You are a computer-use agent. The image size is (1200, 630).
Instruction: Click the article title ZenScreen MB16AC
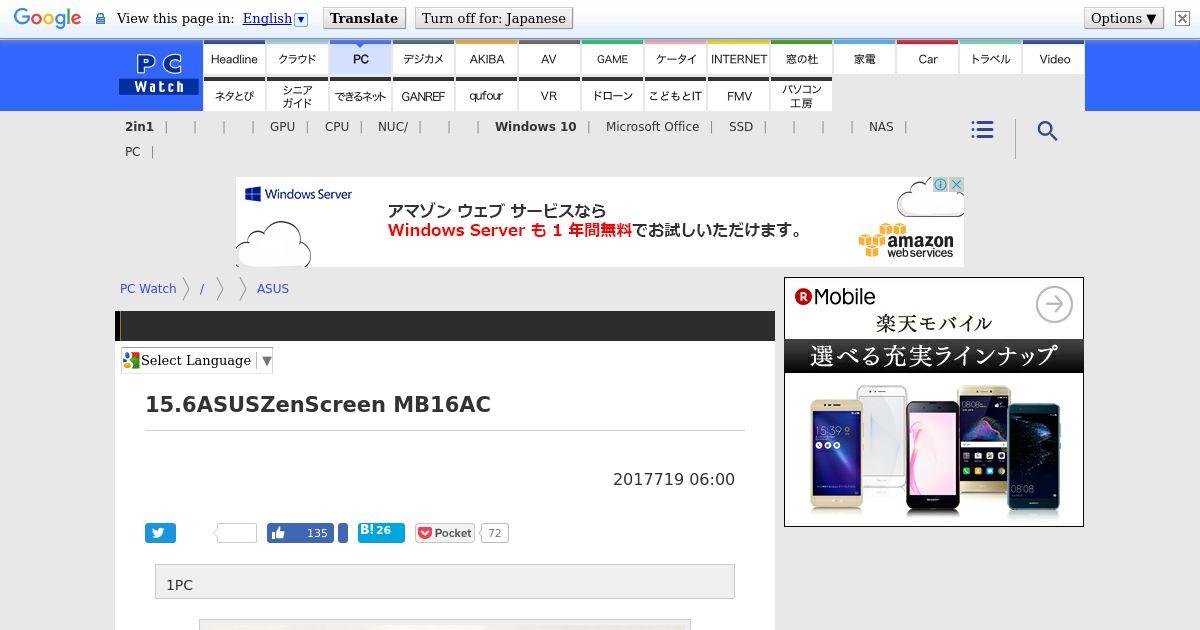[318, 405]
